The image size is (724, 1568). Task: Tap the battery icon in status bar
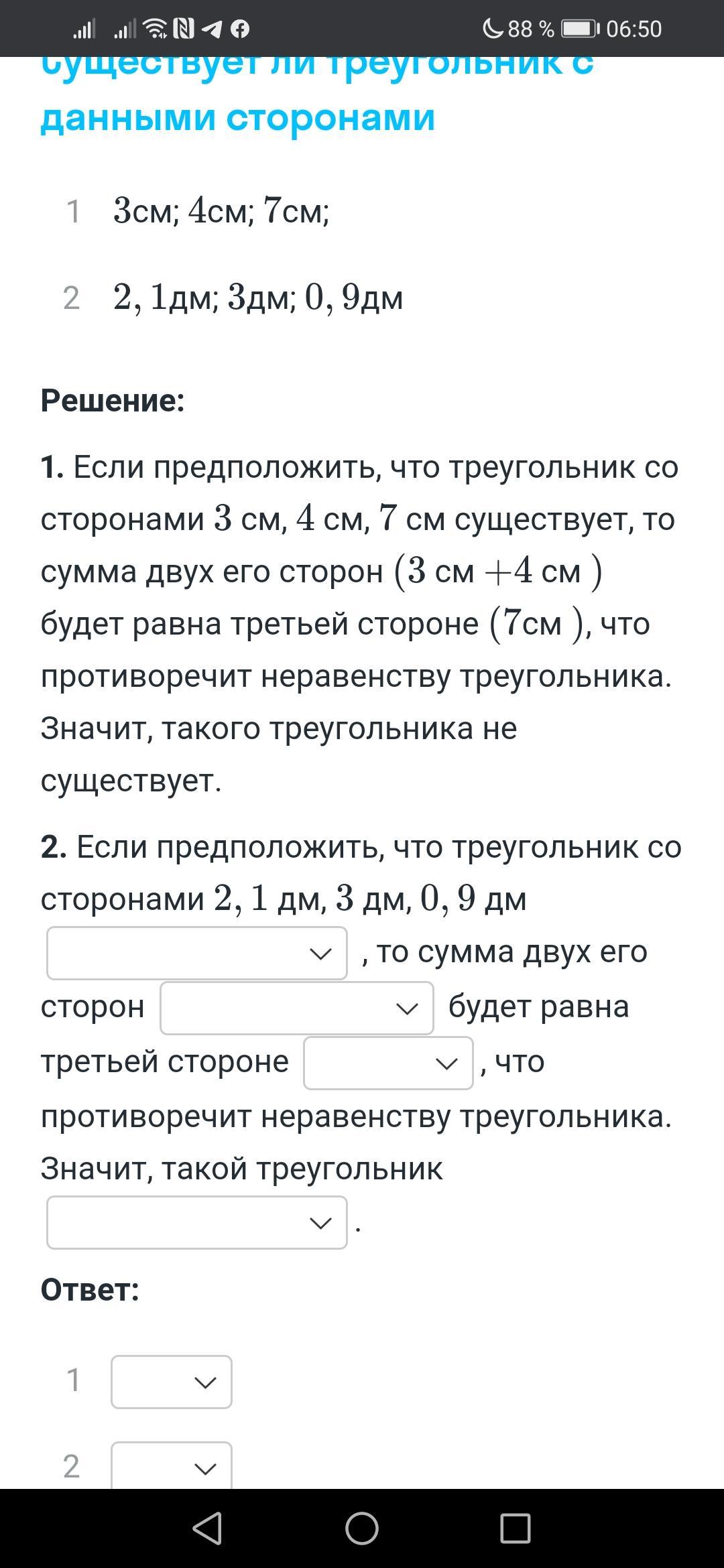tap(580, 29)
